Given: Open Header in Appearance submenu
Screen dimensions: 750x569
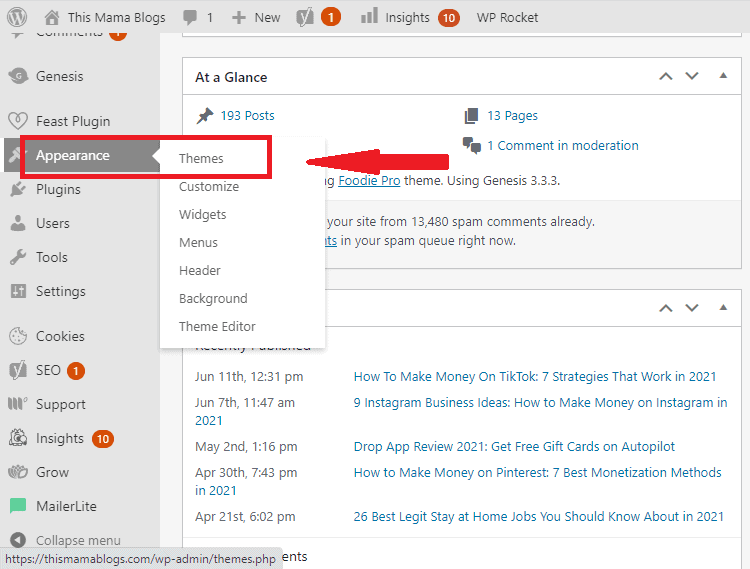Looking at the screenshot, I should 199,271.
